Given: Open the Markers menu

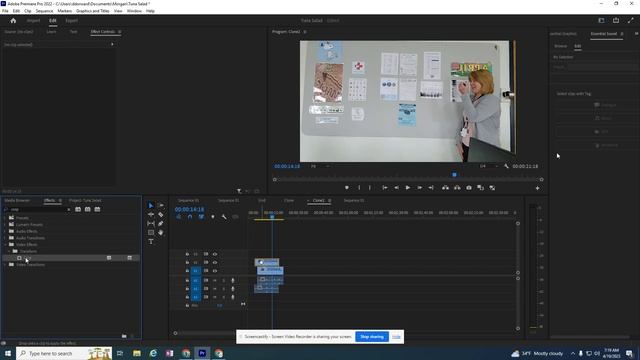Looking at the screenshot, I should tap(64, 11).
